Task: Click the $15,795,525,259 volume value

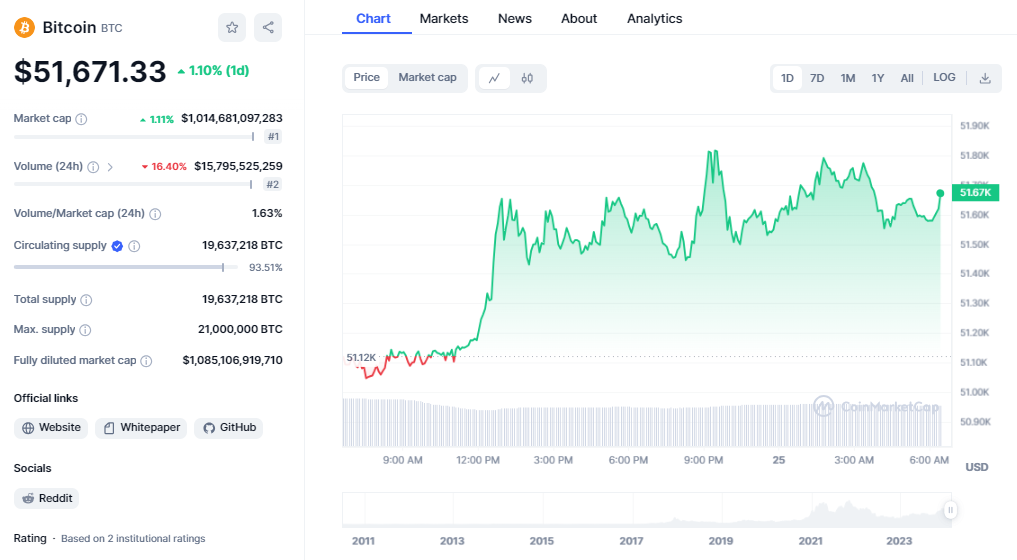Action: (x=238, y=166)
